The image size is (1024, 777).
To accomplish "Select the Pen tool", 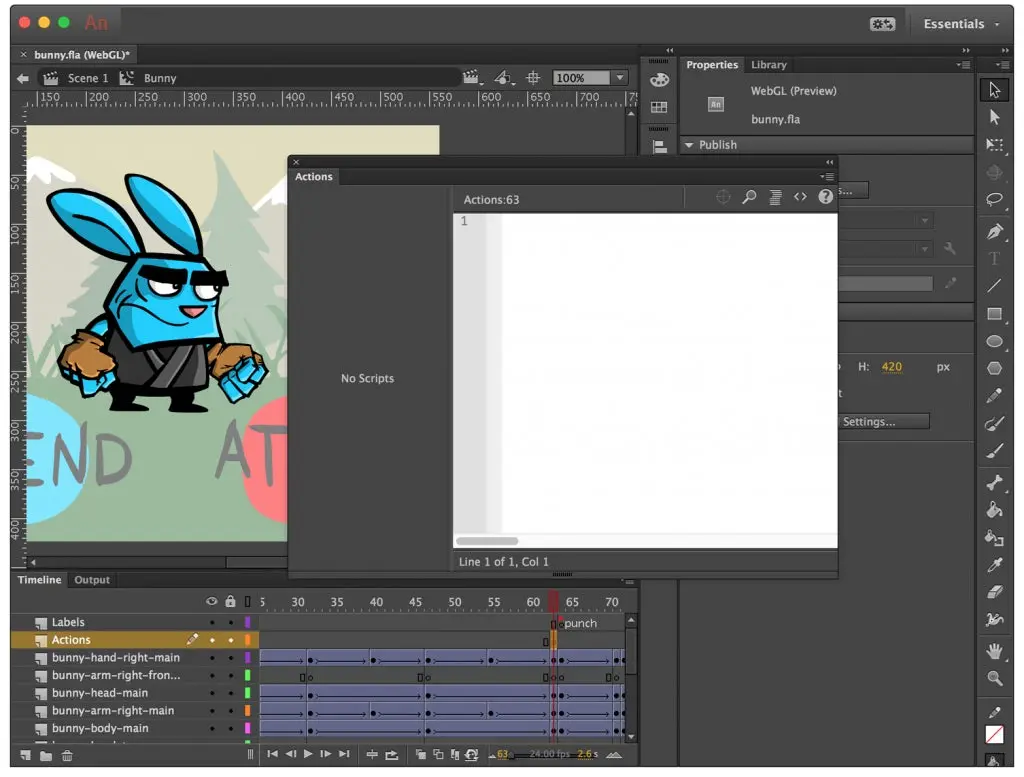I will (995, 232).
